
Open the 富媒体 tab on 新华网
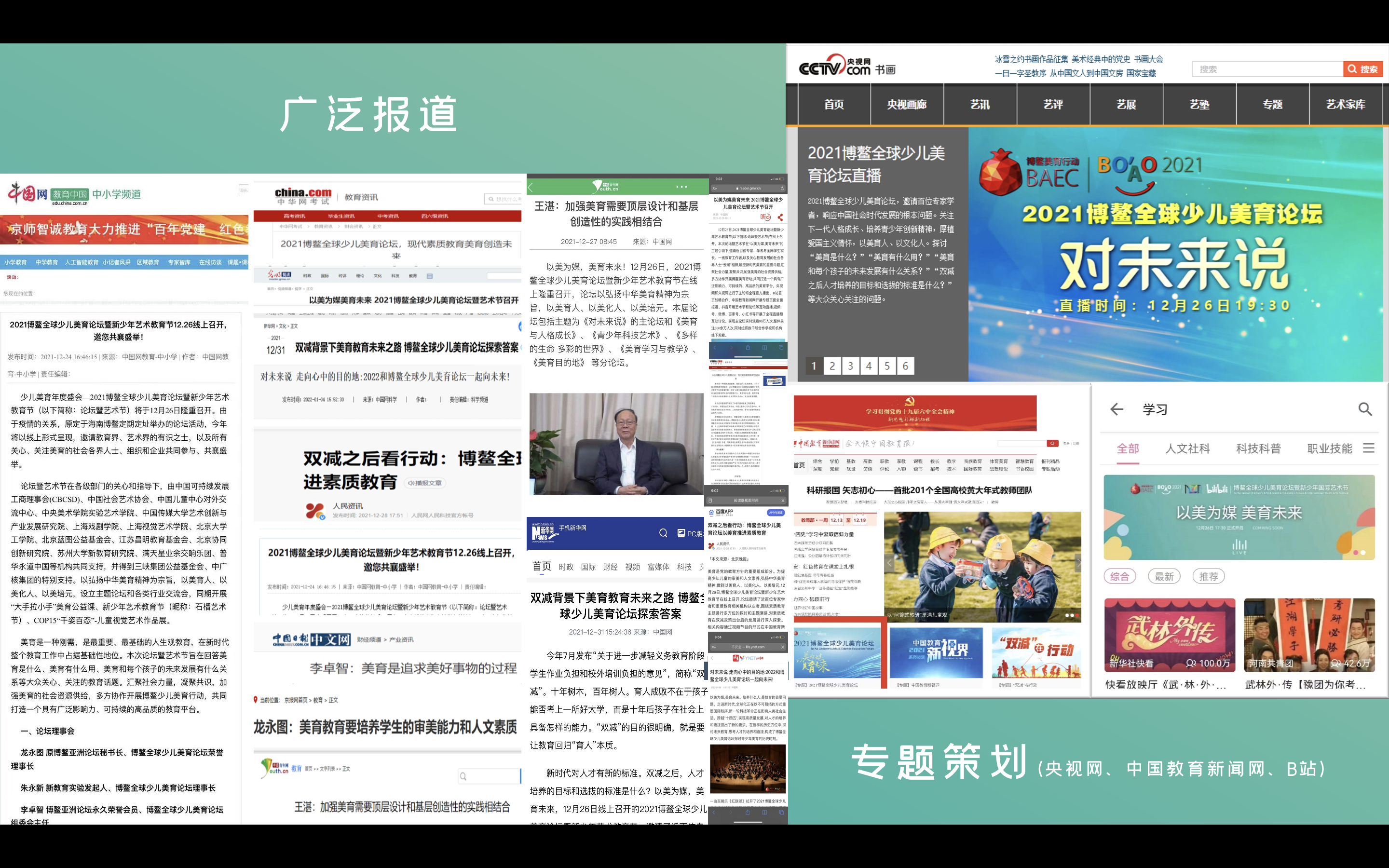[x=658, y=567]
